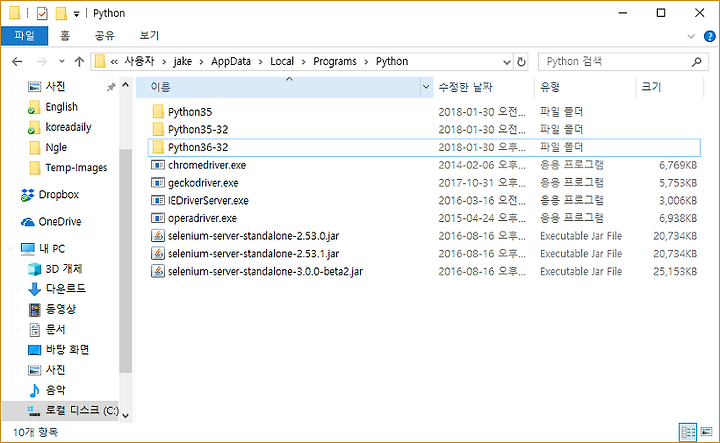Switch to details view layout
The width and height of the screenshot is (720, 443).
688,432
